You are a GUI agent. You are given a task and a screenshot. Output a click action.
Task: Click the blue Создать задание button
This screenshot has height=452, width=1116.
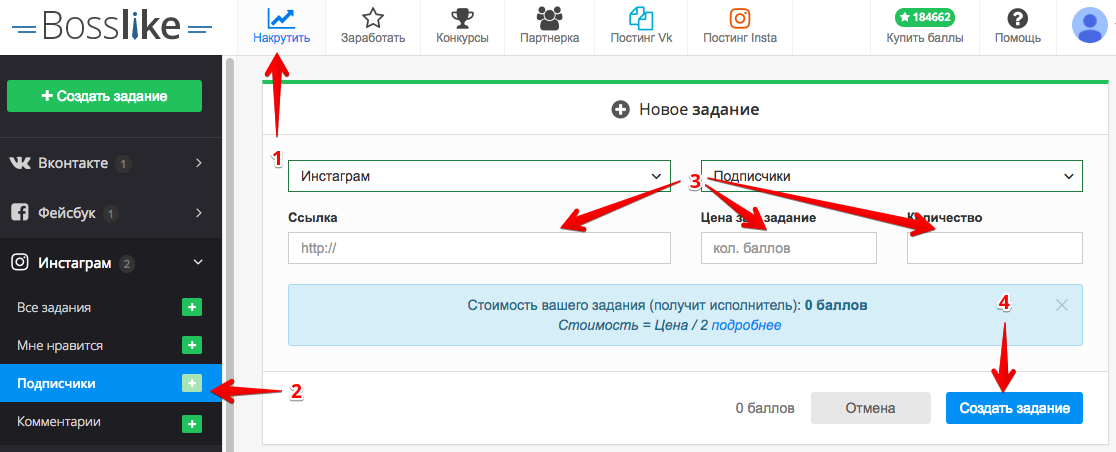pos(1014,409)
